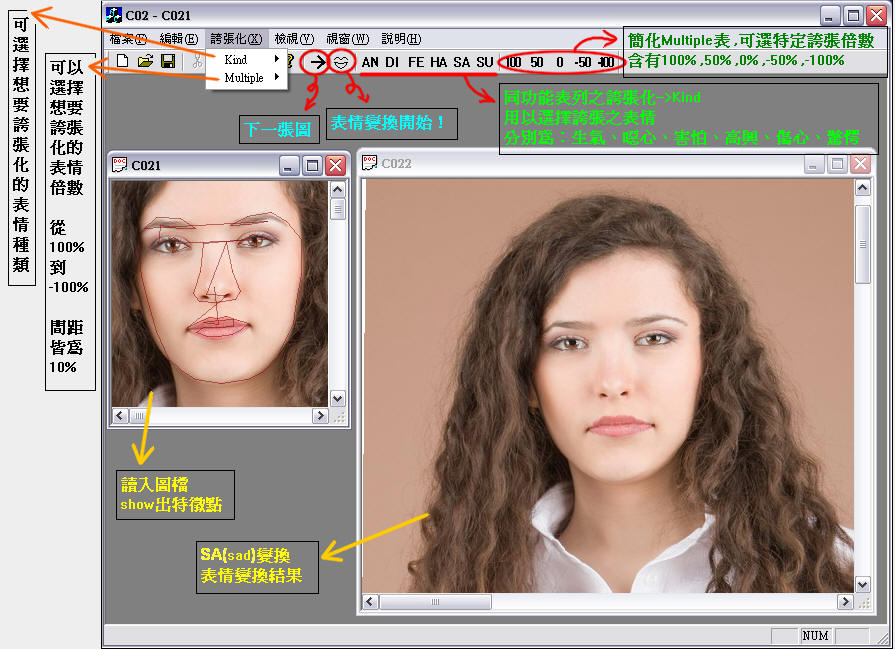Maximize the C021 child window

tap(312, 165)
